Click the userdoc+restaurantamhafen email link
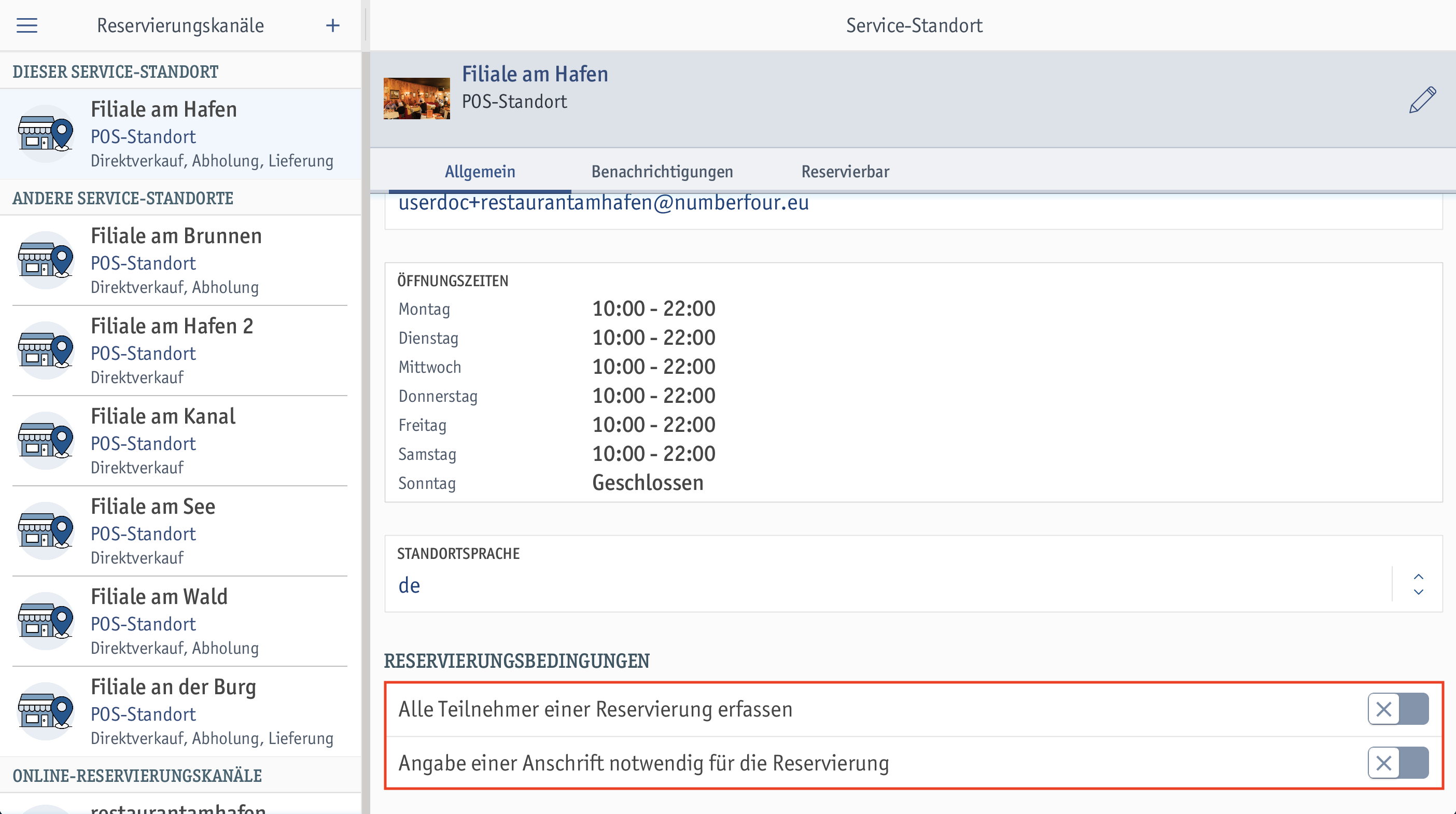 tap(603, 202)
